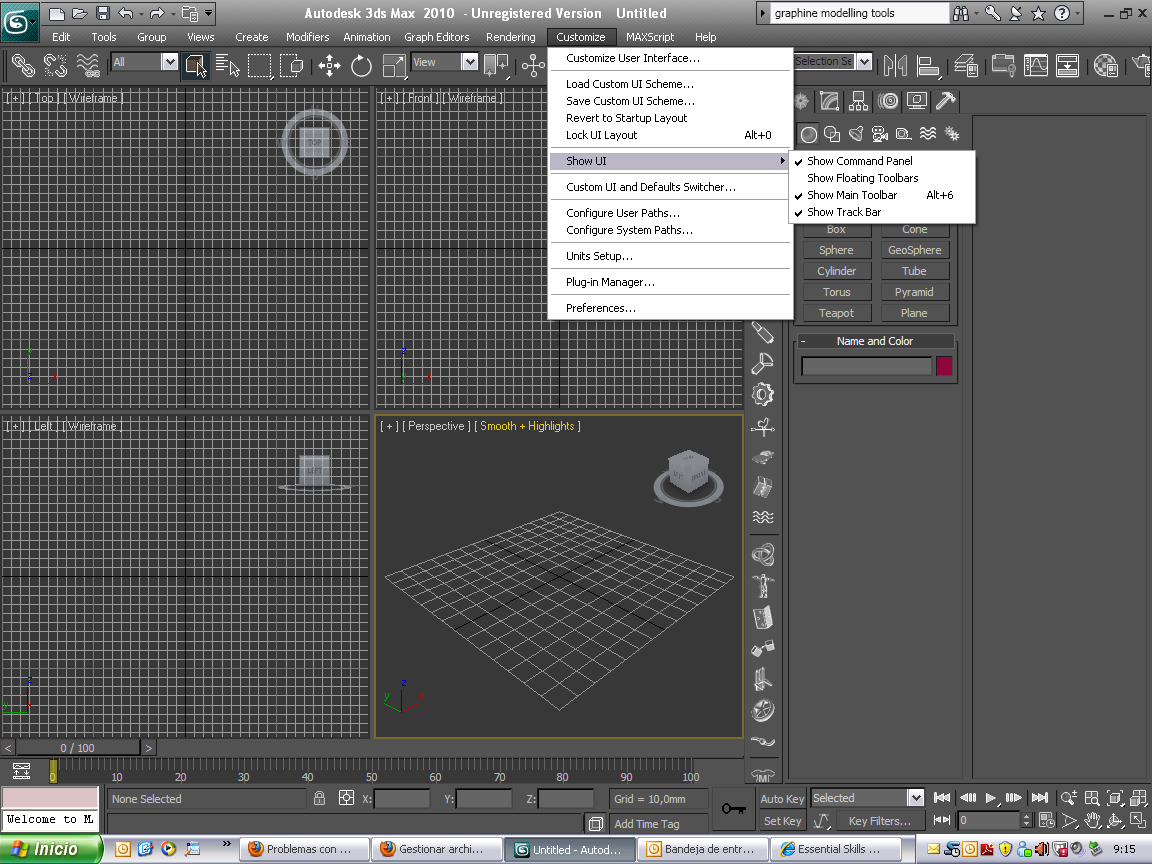Viewport: 1152px width, 864px height.
Task: Open the Graph Editors menu
Action: click(x=436, y=37)
